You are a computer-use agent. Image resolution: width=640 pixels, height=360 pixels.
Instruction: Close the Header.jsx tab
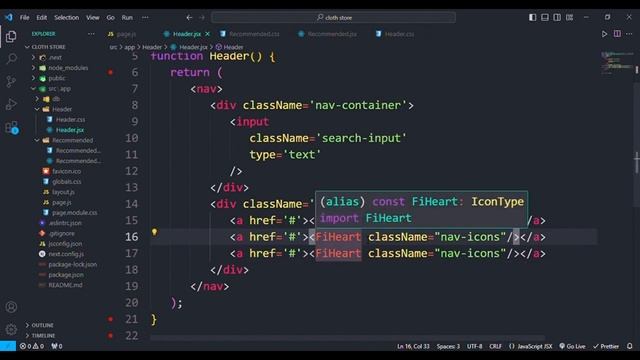coord(207,34)
